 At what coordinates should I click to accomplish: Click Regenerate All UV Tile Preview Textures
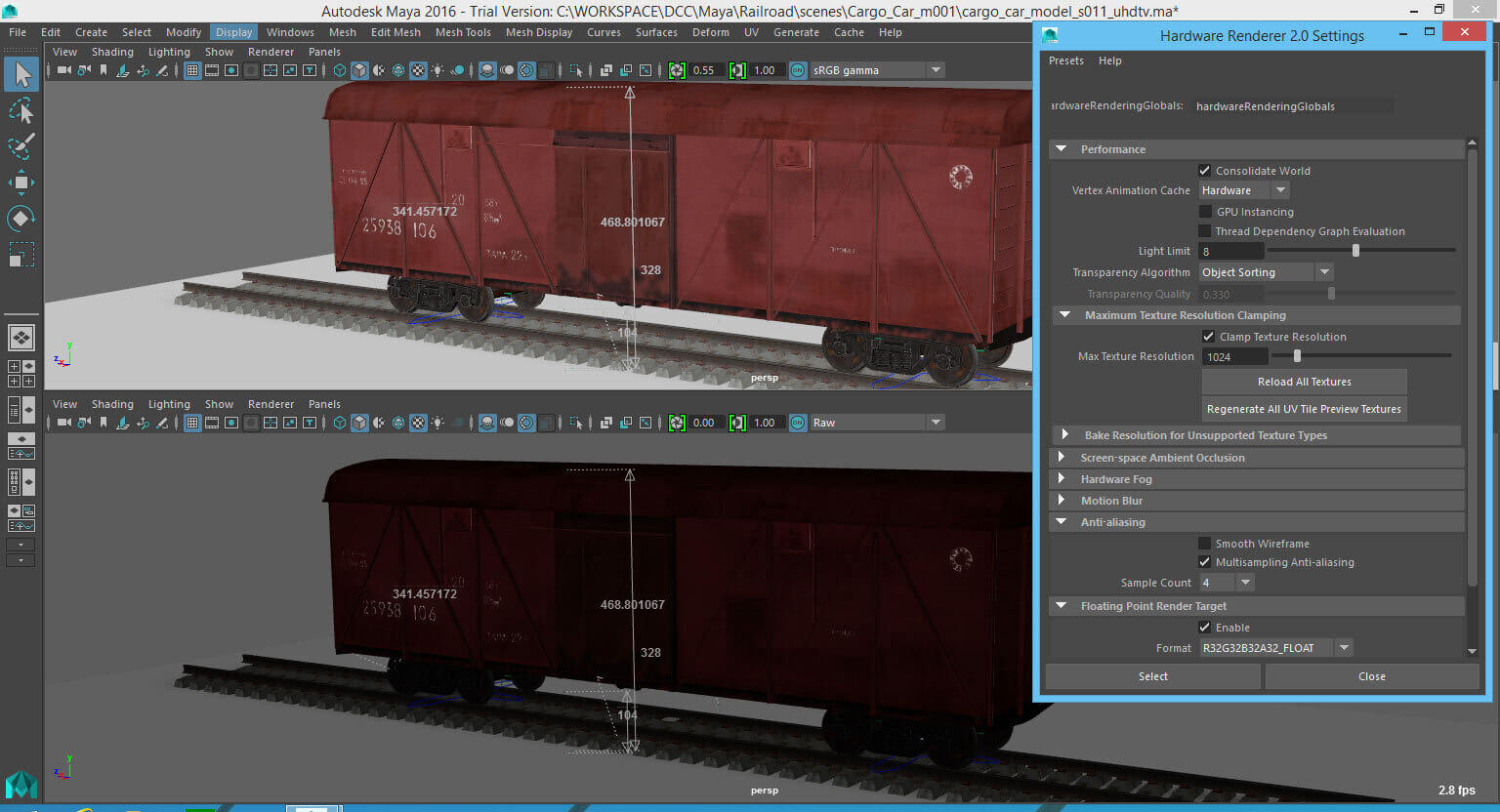tap(1304, 409)
